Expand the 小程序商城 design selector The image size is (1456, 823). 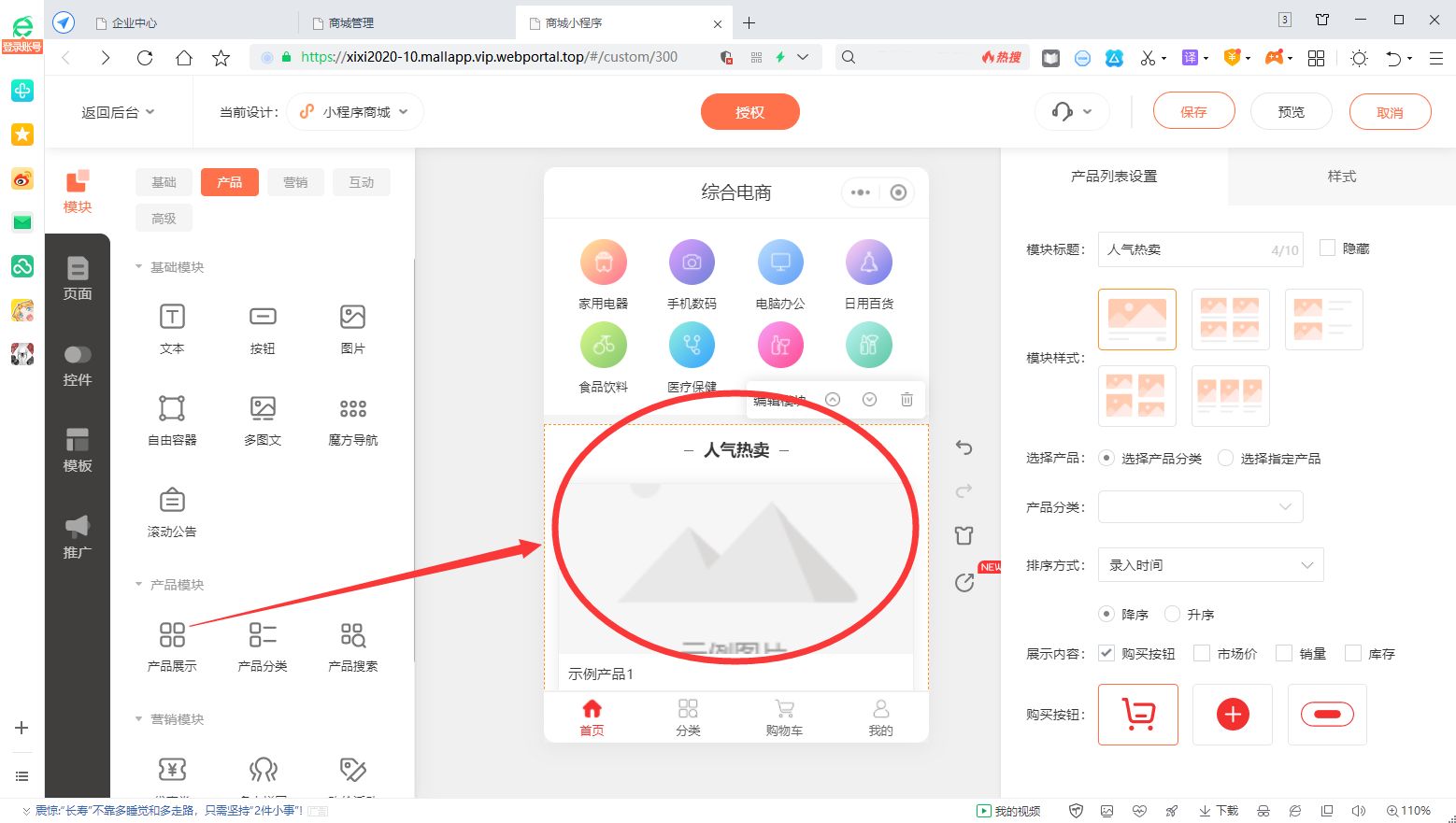tap(354, 111)
